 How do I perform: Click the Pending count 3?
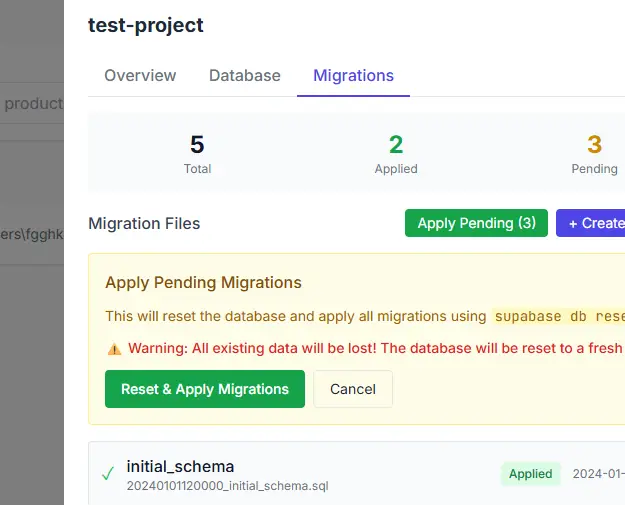594,144
